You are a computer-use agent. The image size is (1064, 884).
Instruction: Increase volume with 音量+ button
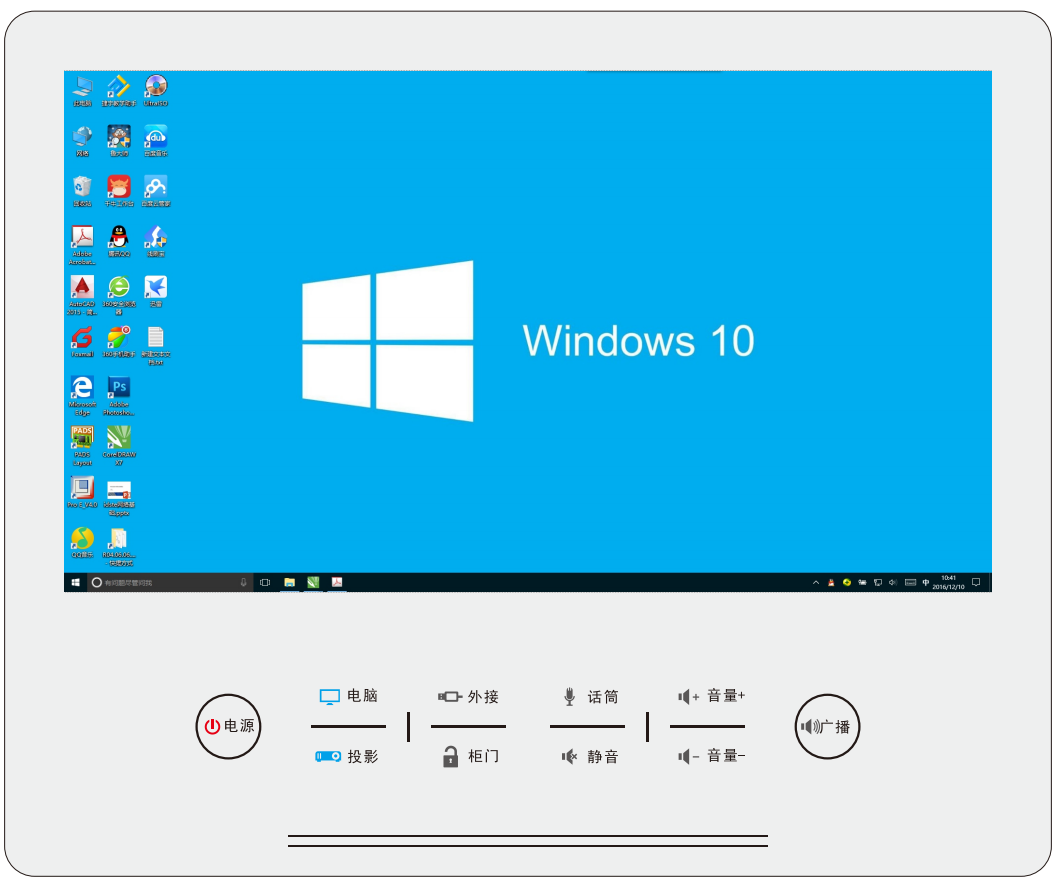coord(711,697)
